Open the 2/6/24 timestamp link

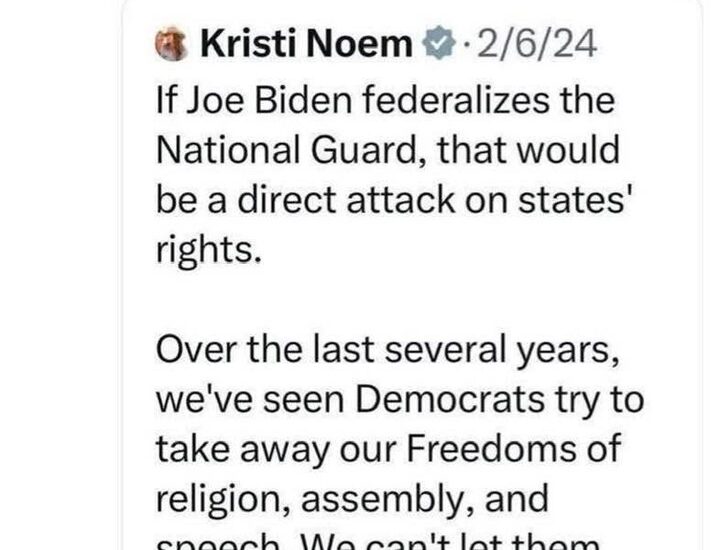click(537, 44)
